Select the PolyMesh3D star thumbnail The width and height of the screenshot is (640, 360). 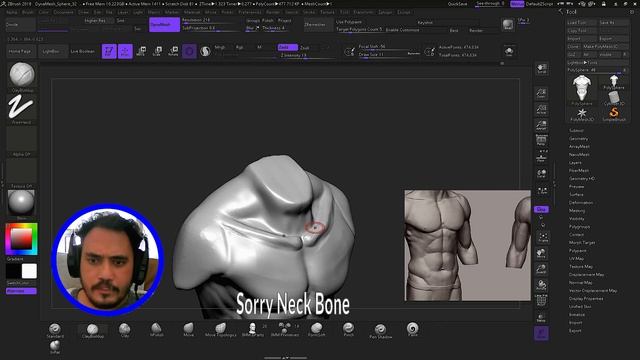[x=582, y=113]
